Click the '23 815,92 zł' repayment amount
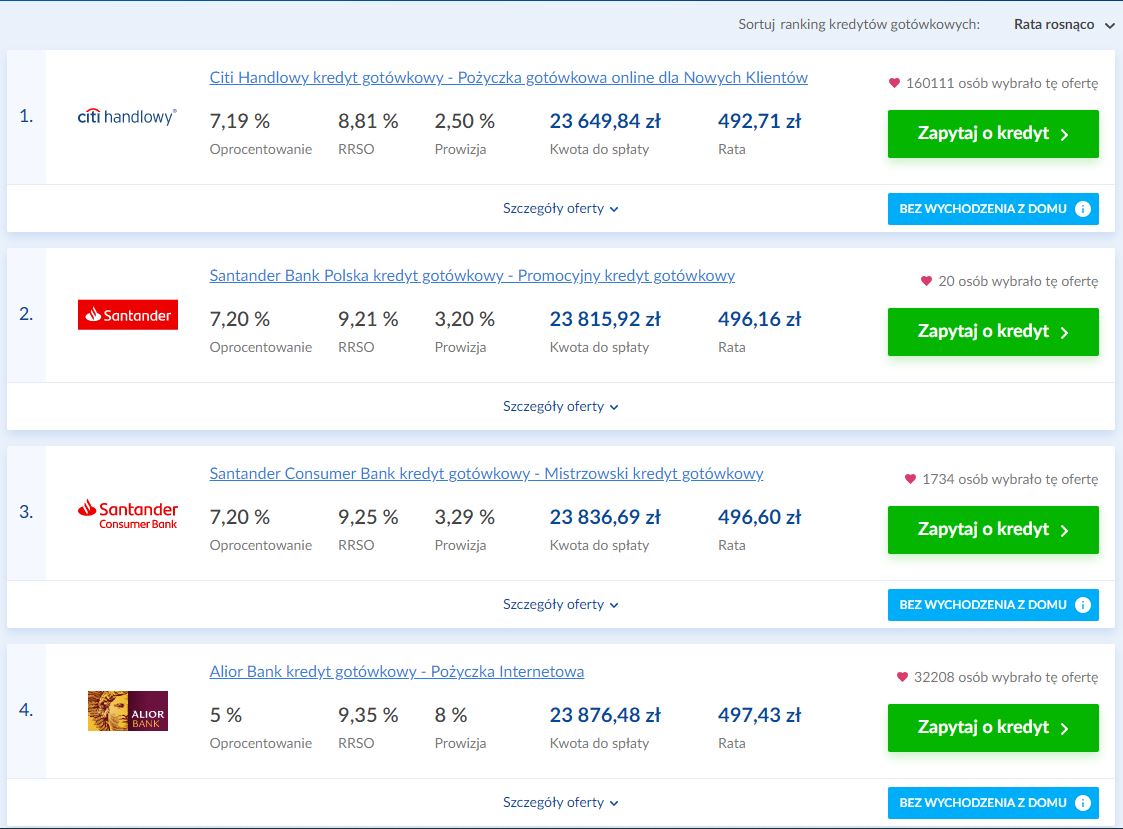 tap(605, 319)
